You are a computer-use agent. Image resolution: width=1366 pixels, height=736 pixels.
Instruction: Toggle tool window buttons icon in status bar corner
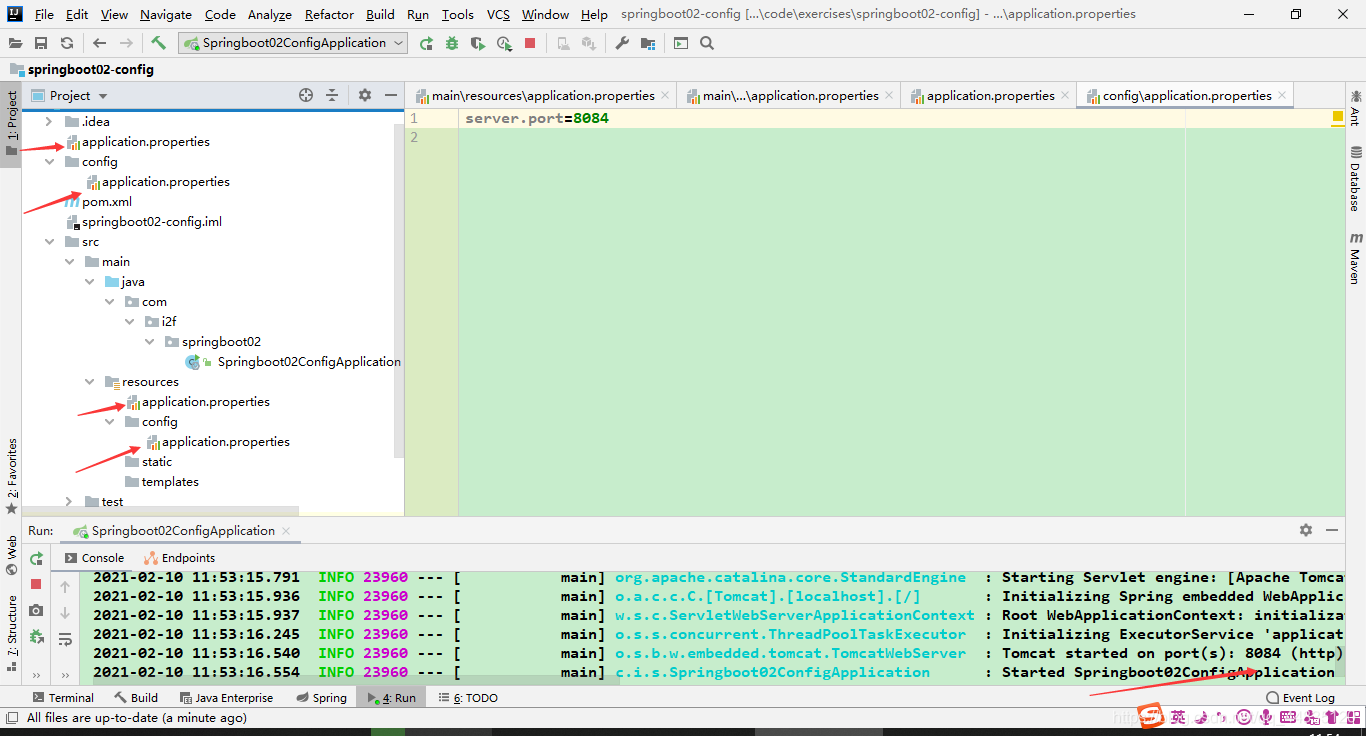click(12, 717)
